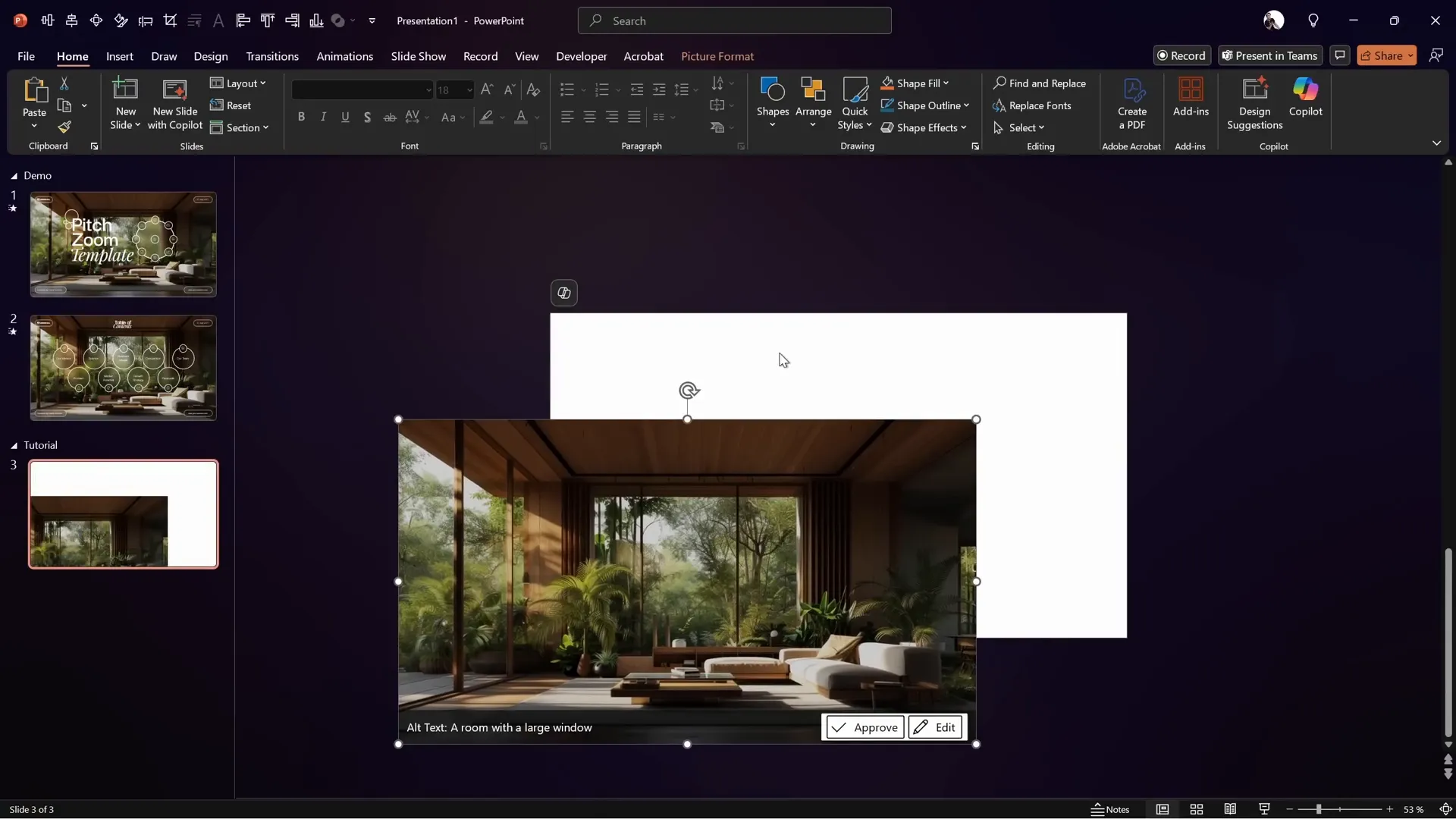Open the Picture Format tab
Viewport: 1456px width, 819px height.
pos(717,56)
